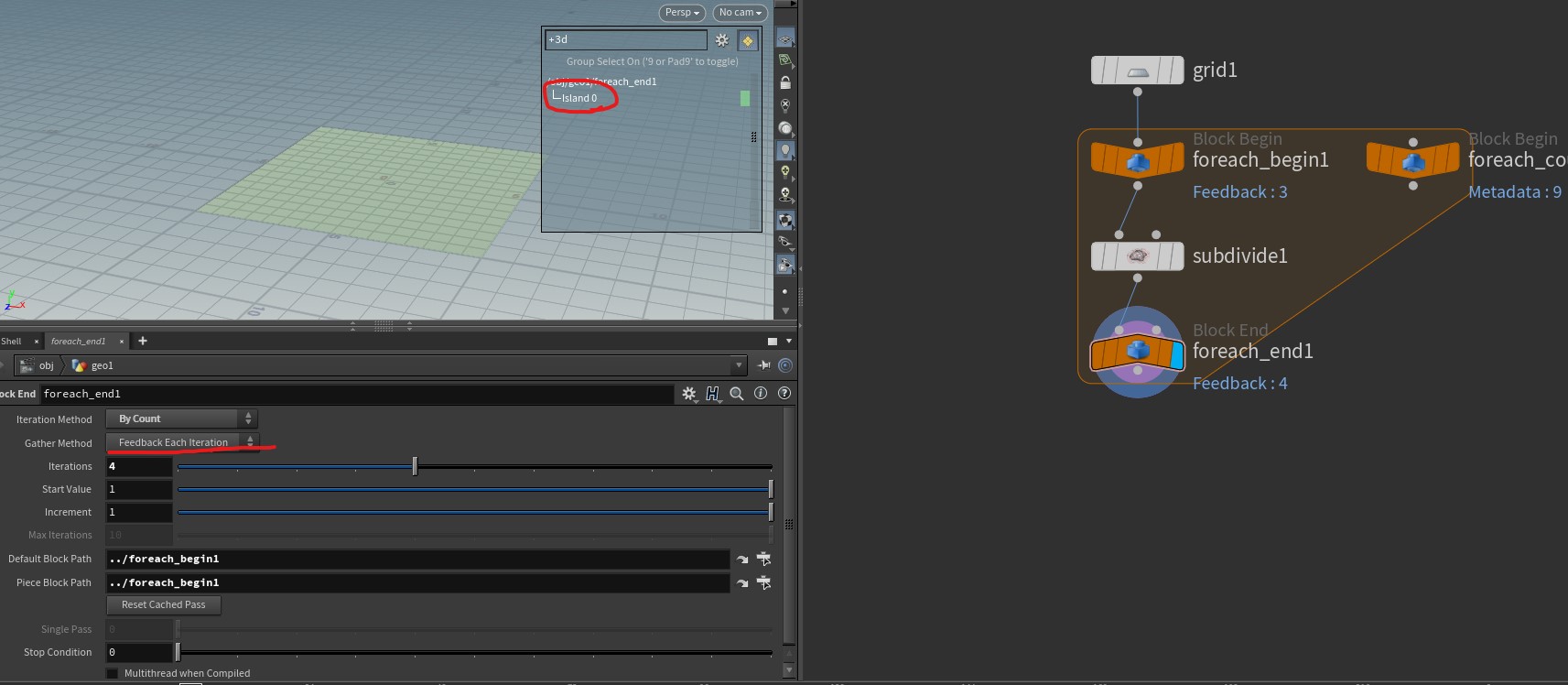
Task: Toggle the highlighted light bulb normal lighting icon
Action: pos(785,150)
